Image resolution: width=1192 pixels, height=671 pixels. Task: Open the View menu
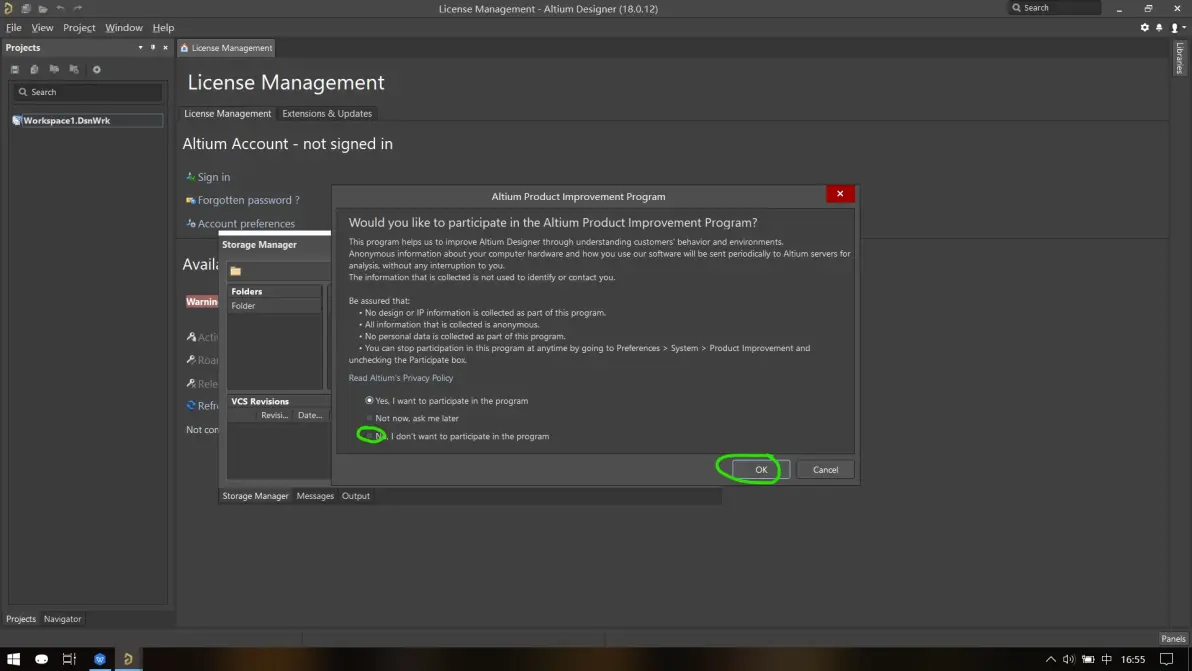42,27
